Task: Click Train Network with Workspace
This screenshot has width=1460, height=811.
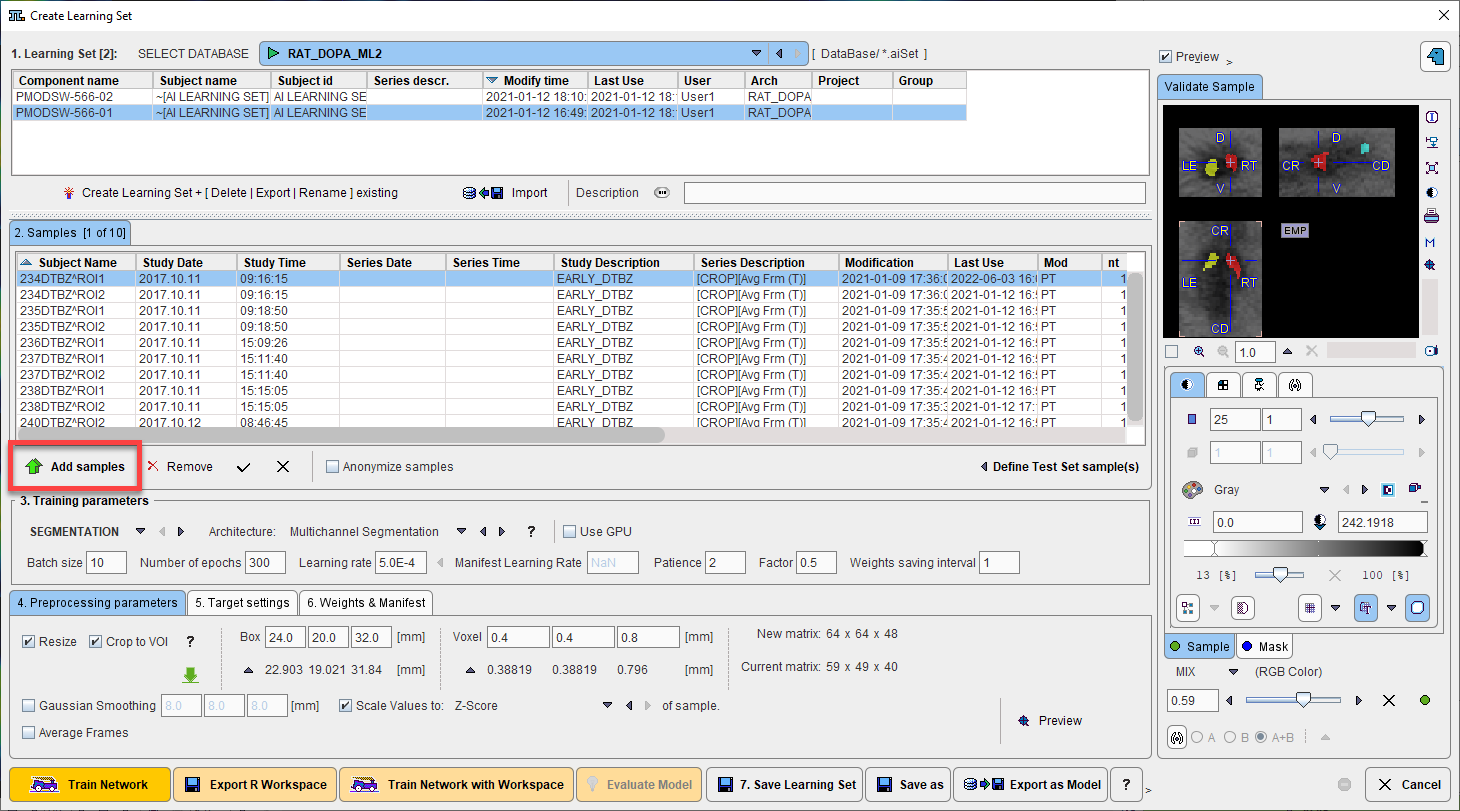Action: (457, 785)
